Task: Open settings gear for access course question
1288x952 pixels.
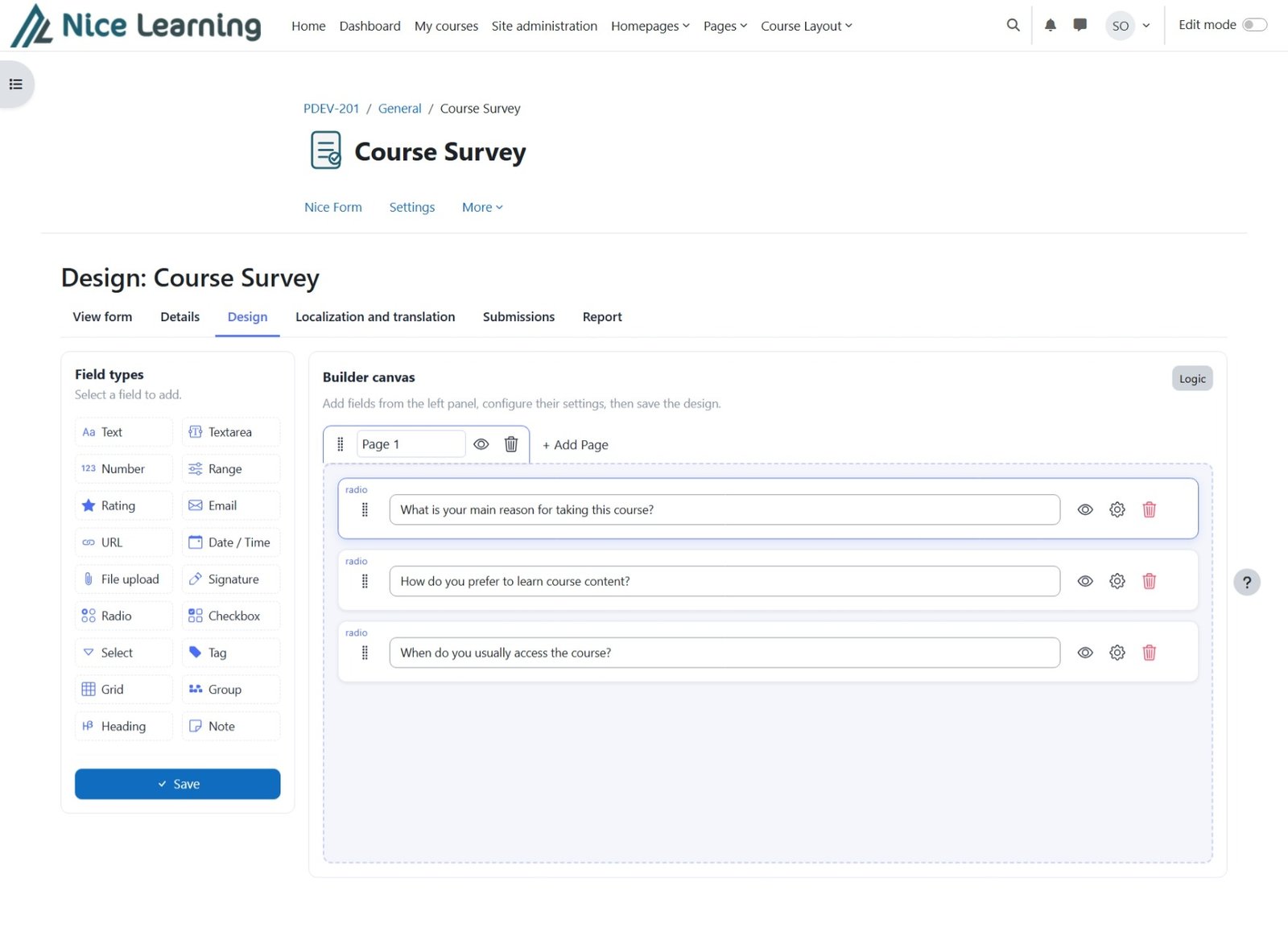Action: [x=1117, y=653]
